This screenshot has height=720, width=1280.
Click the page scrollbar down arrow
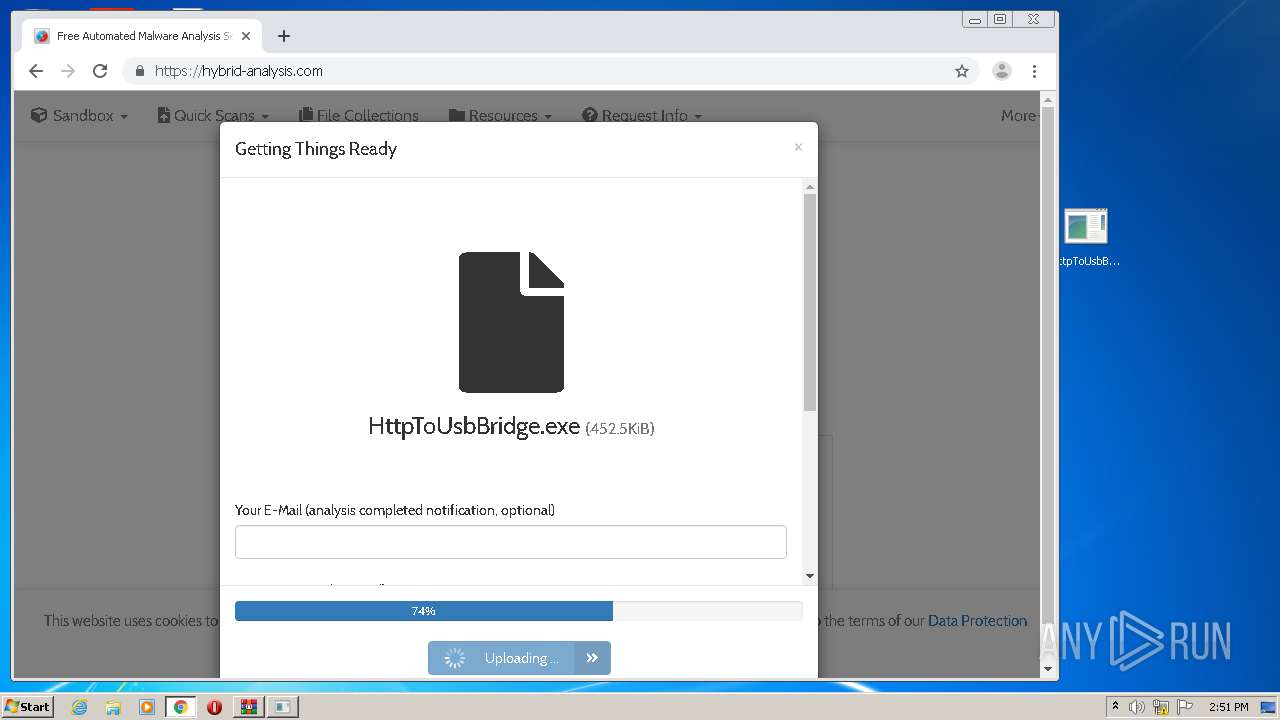(1048, 669)
